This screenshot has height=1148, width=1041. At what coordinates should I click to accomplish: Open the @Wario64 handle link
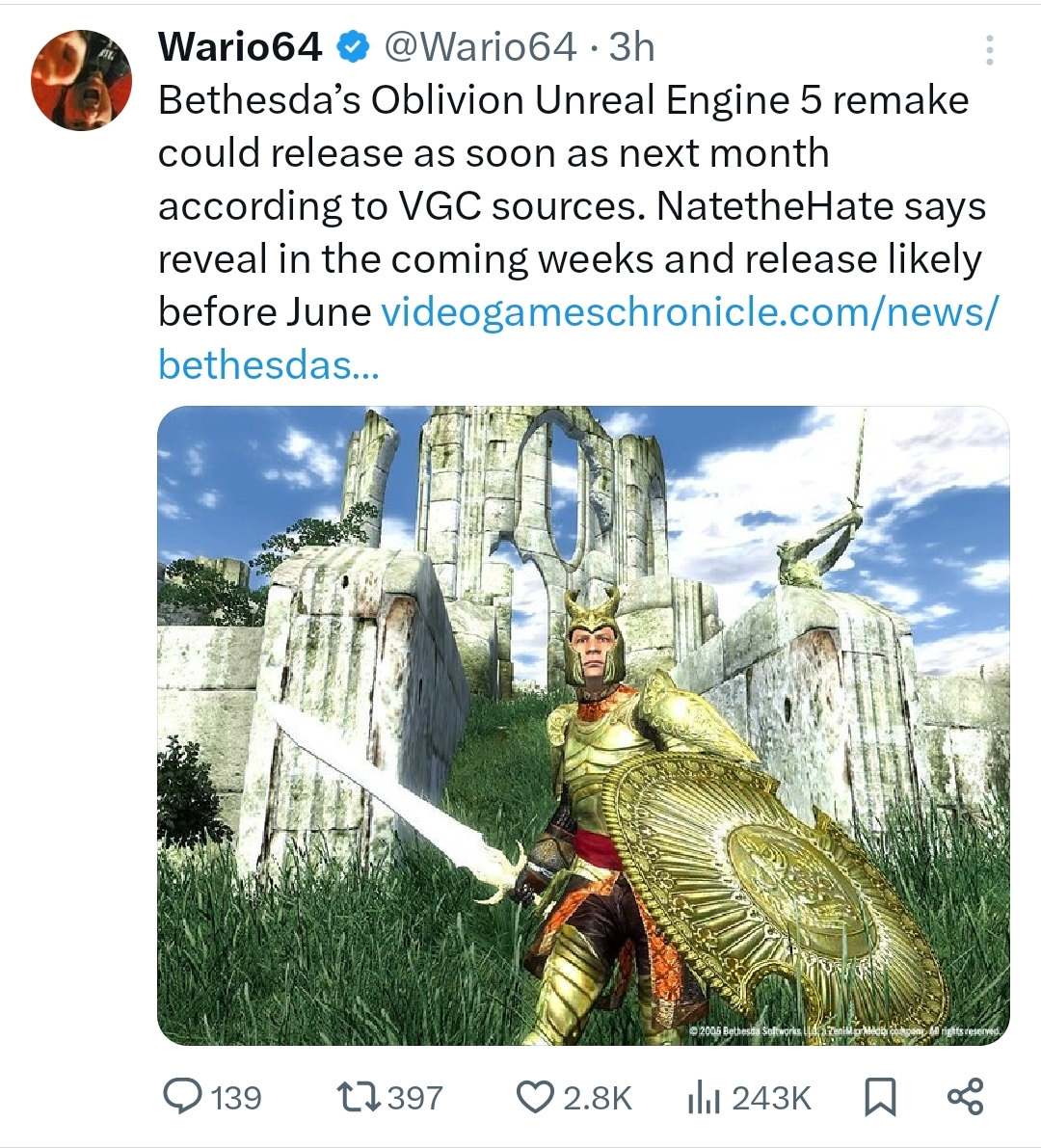point(479,47)
